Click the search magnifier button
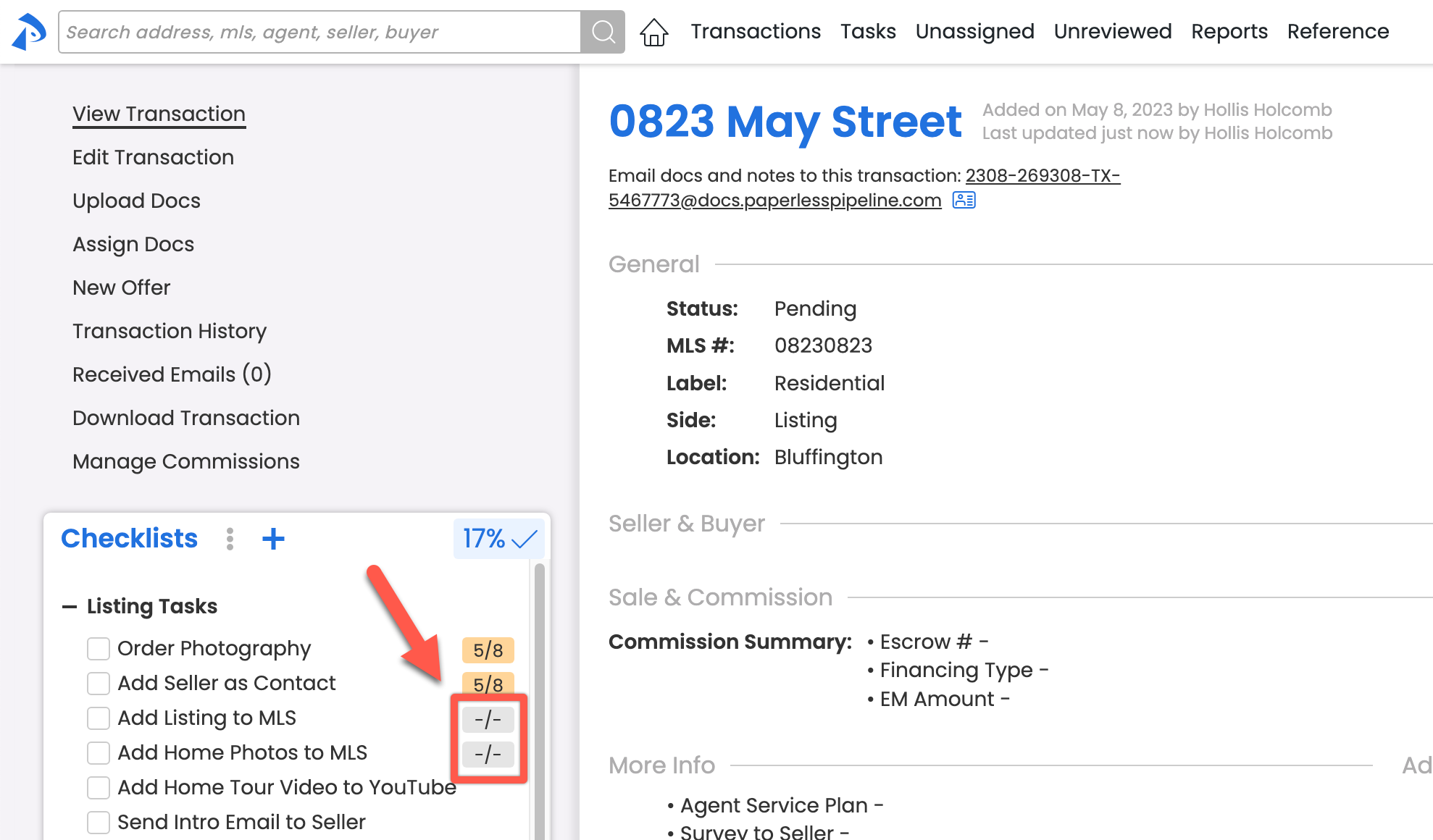1433x840 pixels. click(603, 32)
